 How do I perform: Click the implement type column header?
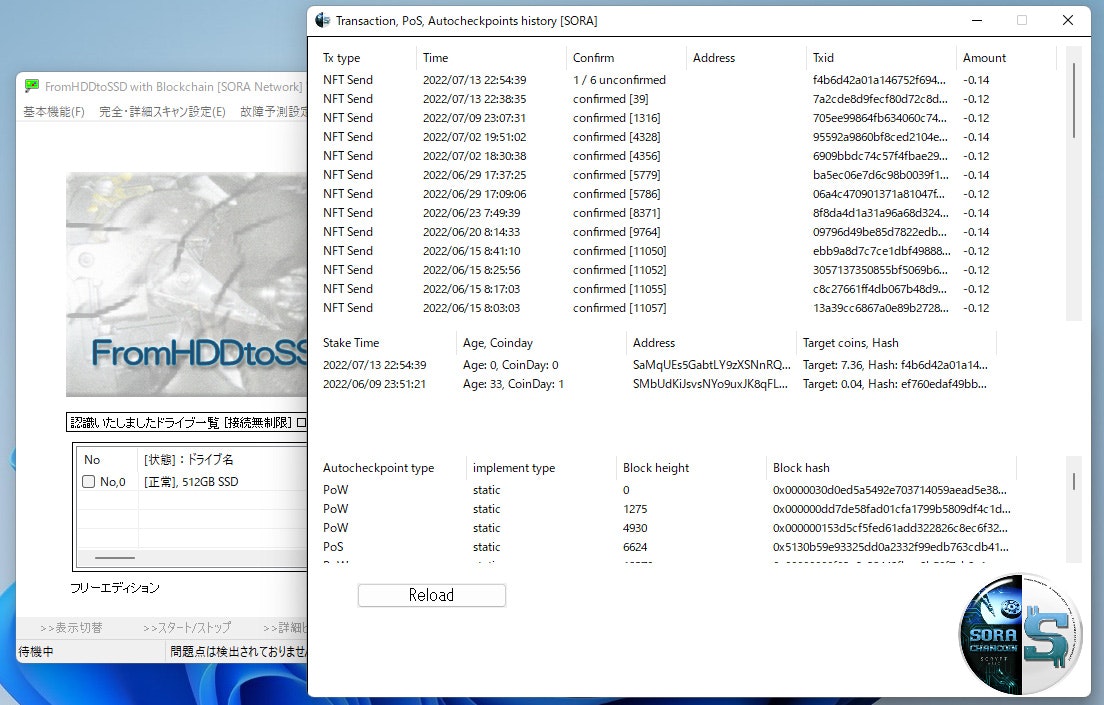tap(541, 468)
